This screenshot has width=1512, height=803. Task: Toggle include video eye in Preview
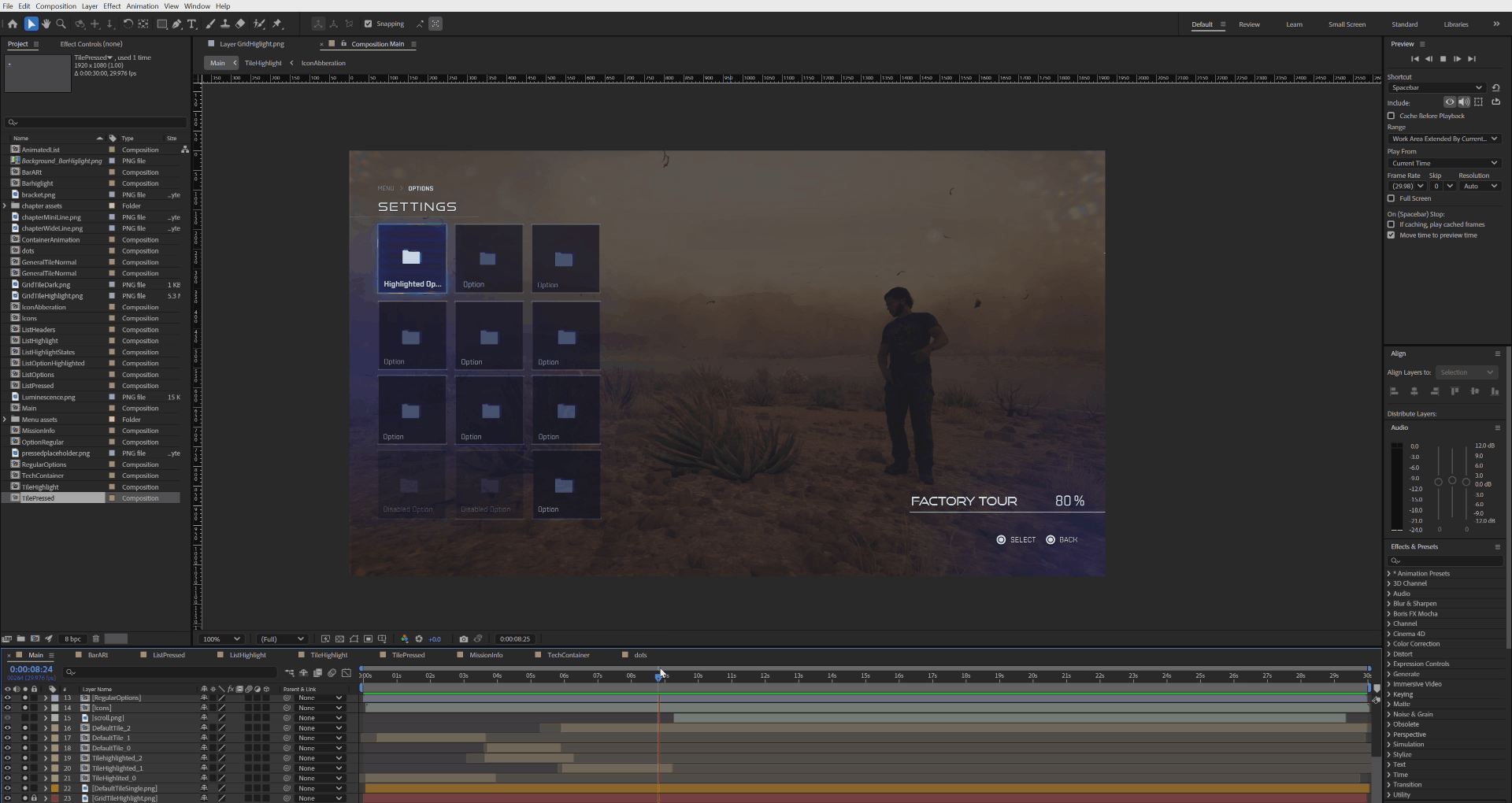point(1449,102)
